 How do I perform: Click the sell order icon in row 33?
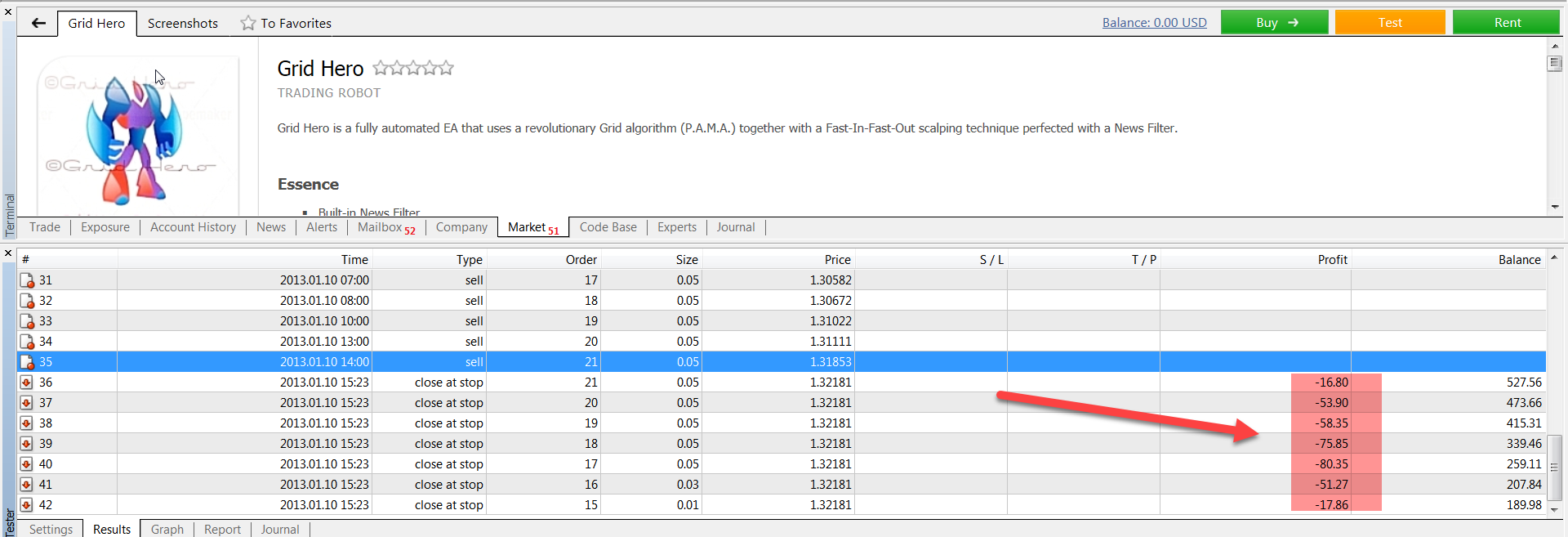click(27, 321)
